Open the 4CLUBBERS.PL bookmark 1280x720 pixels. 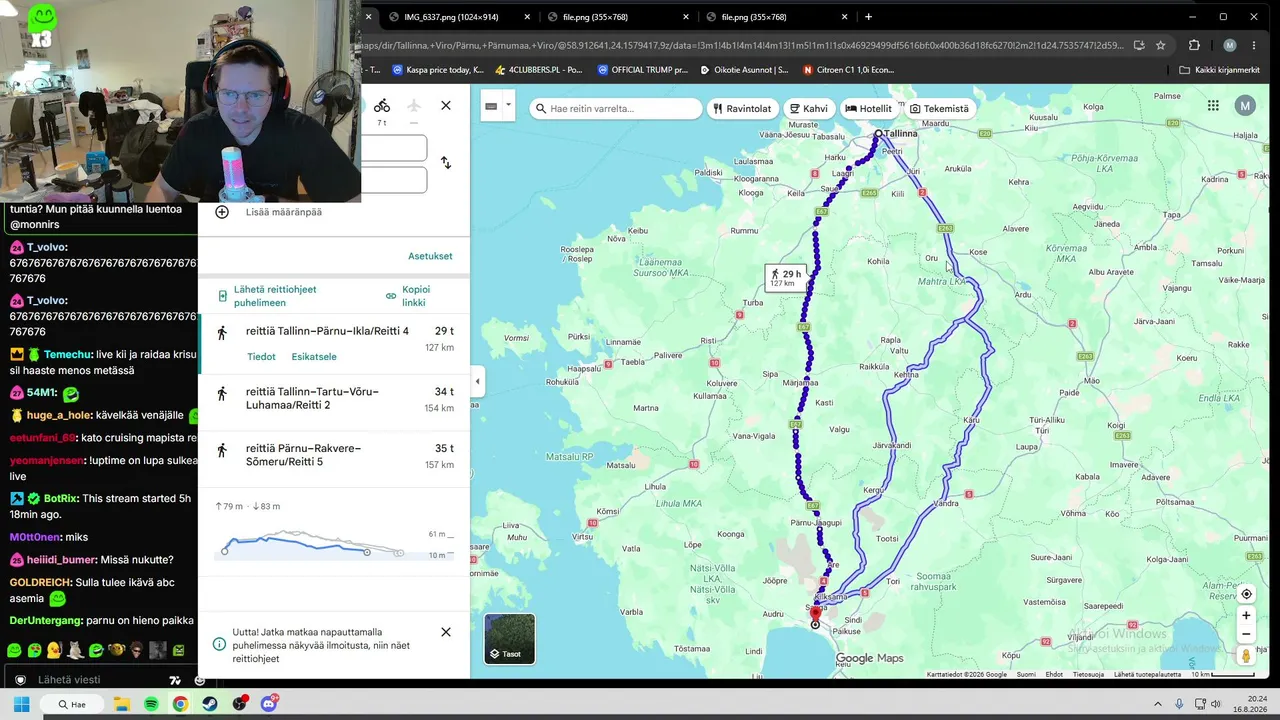[x=539, y=70]
